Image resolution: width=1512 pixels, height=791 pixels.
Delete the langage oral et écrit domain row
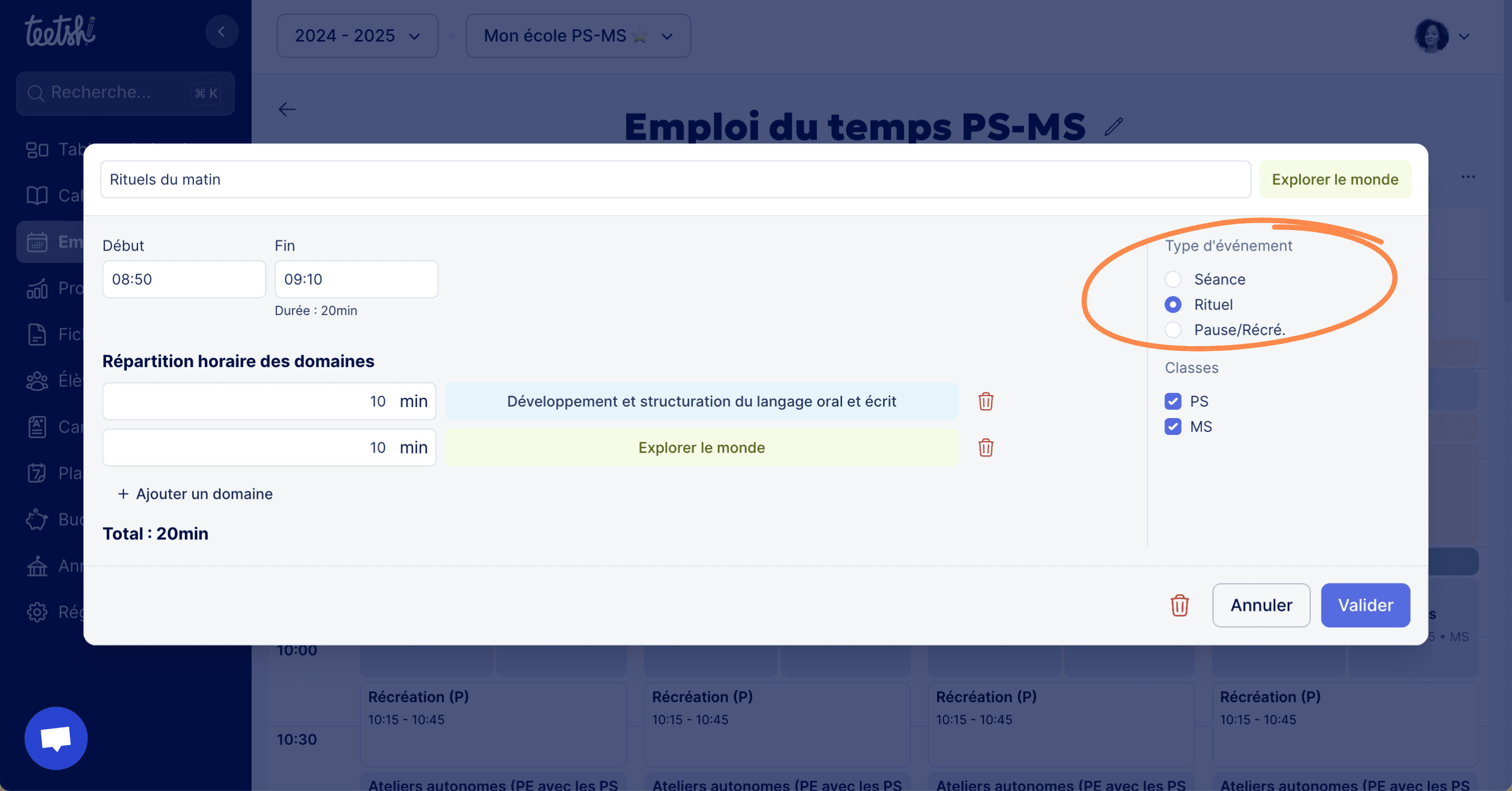point(985,401)
